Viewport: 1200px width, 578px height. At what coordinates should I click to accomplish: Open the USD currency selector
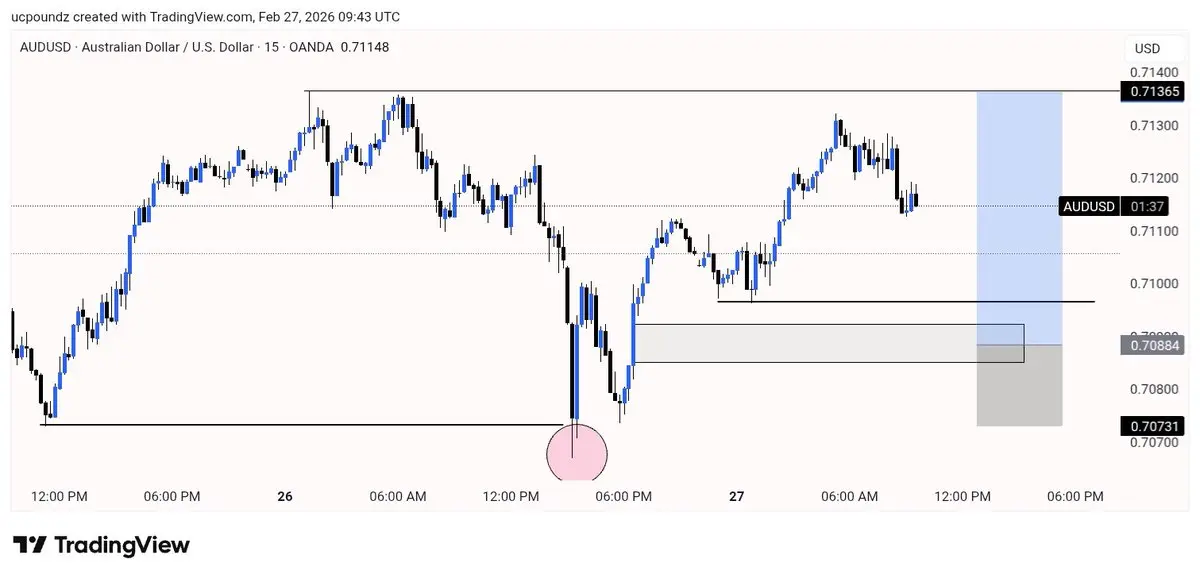[x=1146, y=48]
